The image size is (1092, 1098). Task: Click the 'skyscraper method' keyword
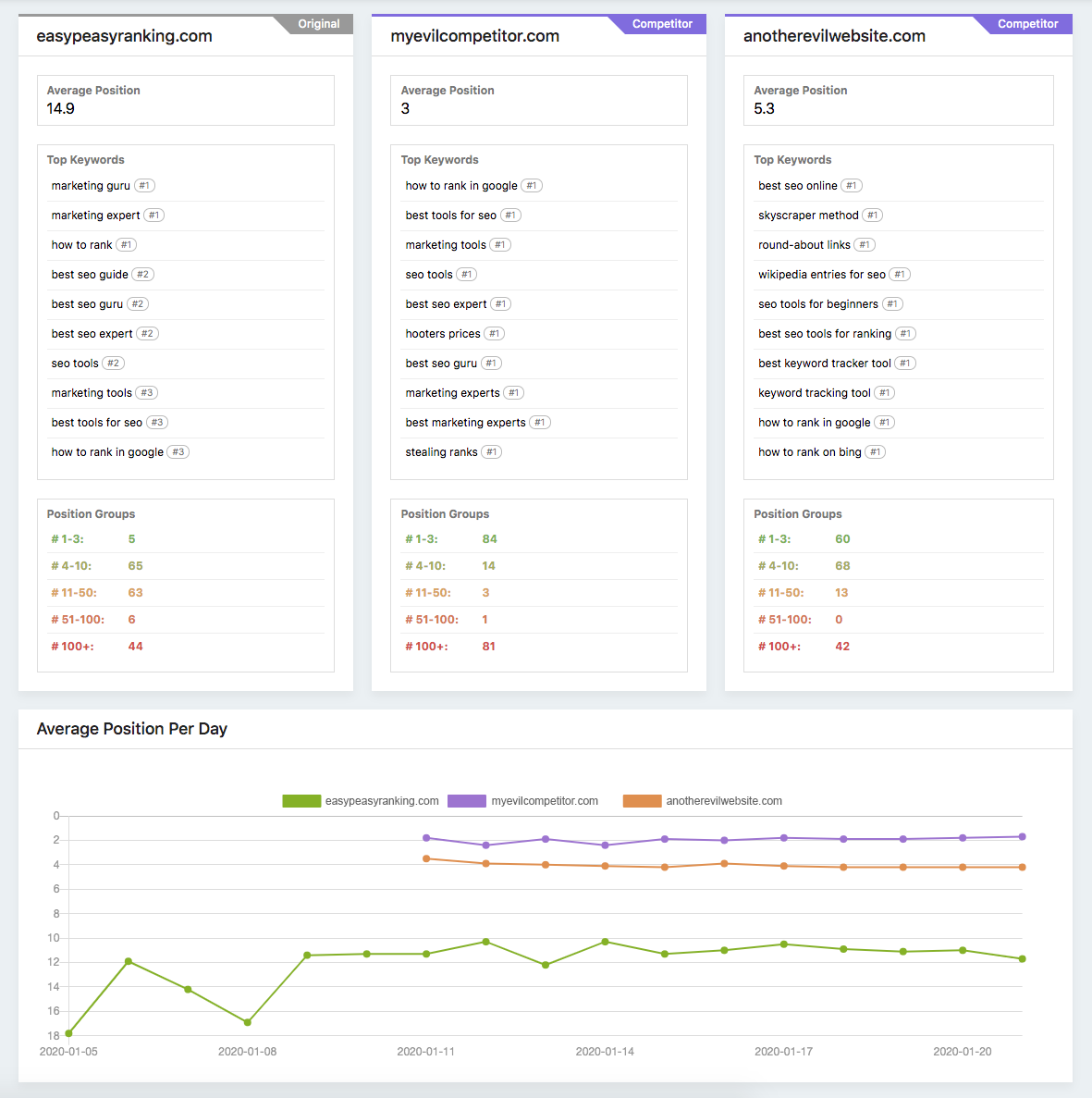click(808, 216)
